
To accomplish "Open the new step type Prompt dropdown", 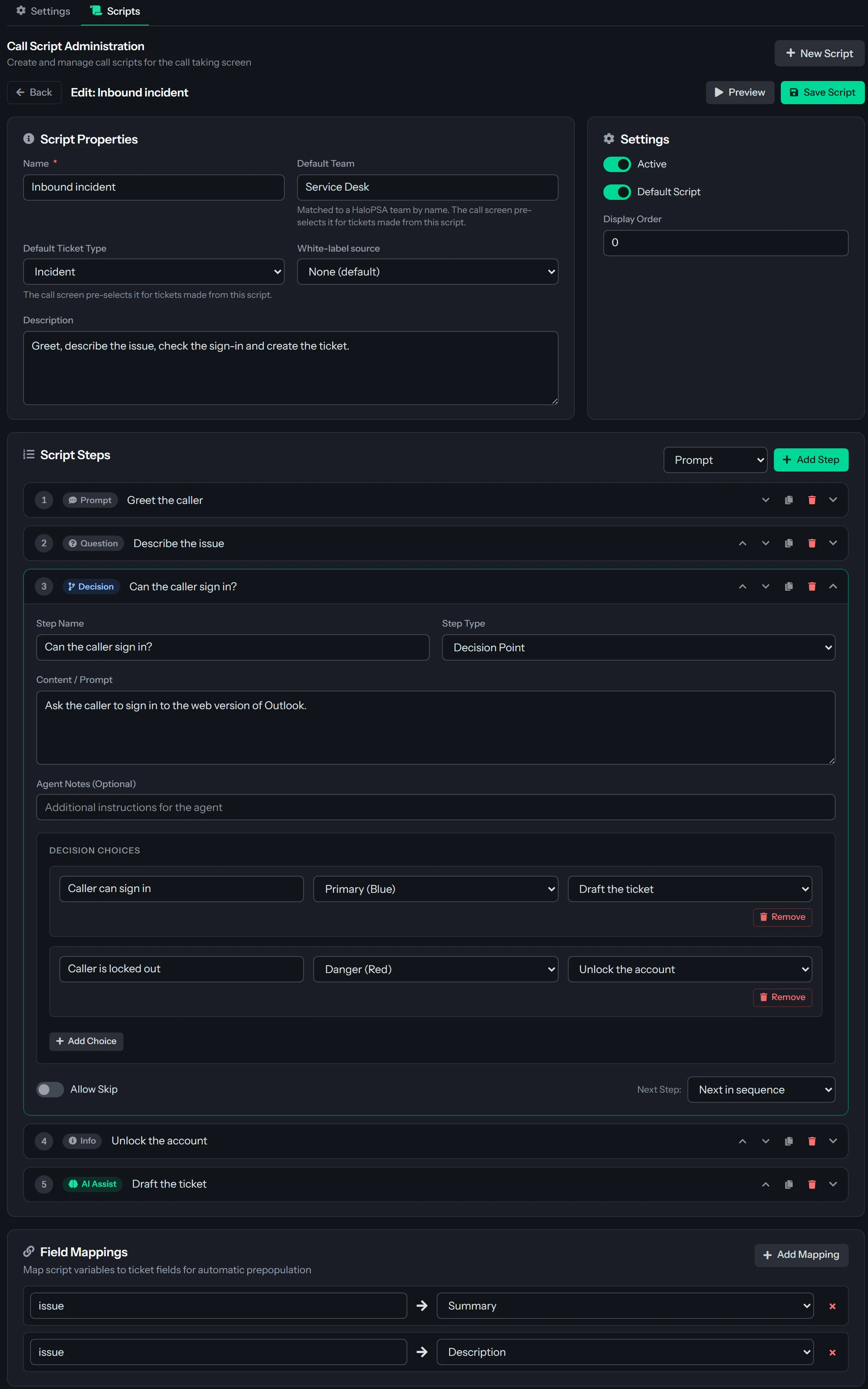I will pyautogui.click(x=715, y=460).
